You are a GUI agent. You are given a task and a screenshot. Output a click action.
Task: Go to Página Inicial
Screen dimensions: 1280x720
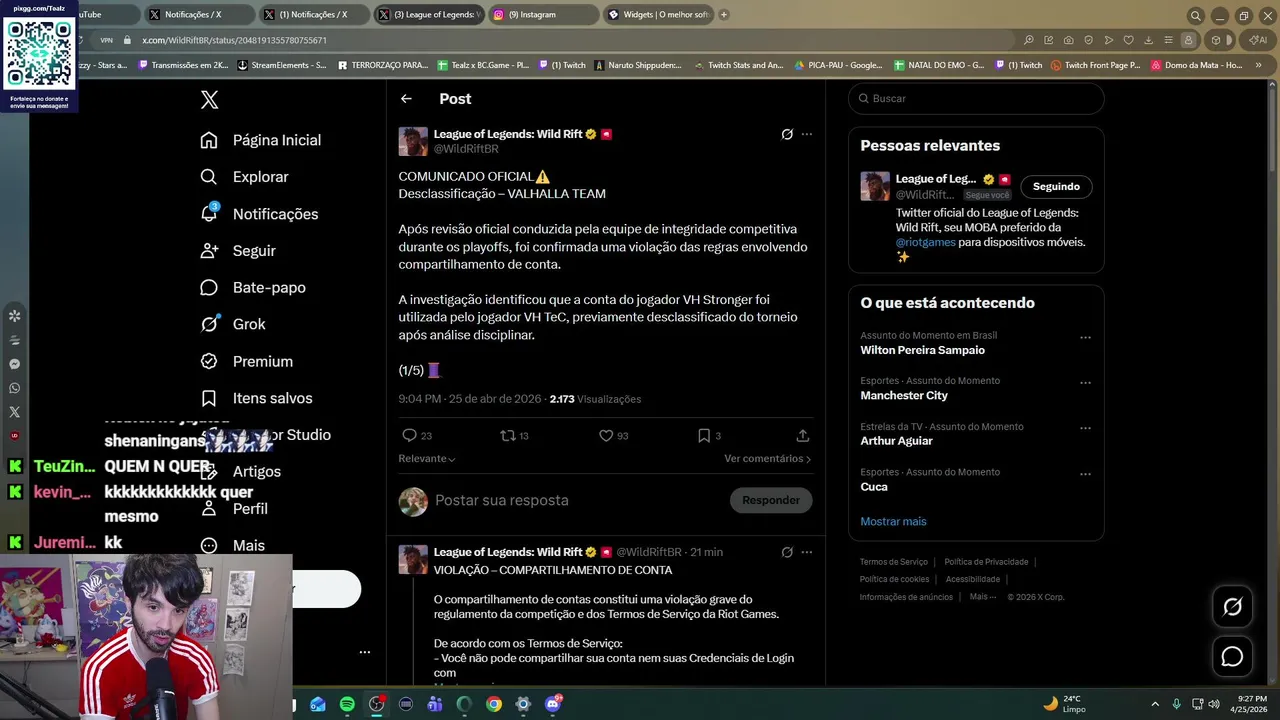tap(261, 140)
